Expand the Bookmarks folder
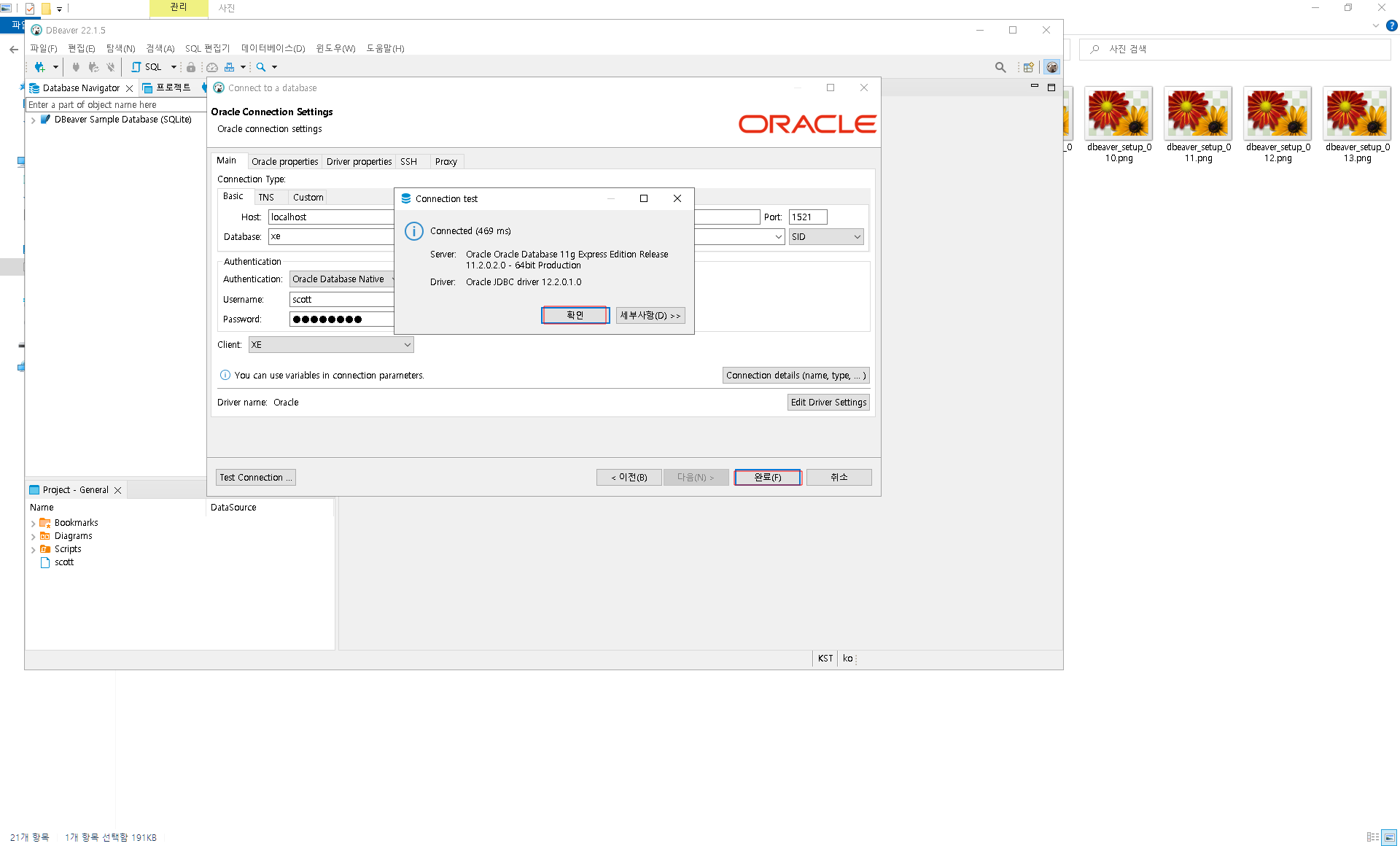This screenshot has height=846, width=1400. click(x=34, y=524)
